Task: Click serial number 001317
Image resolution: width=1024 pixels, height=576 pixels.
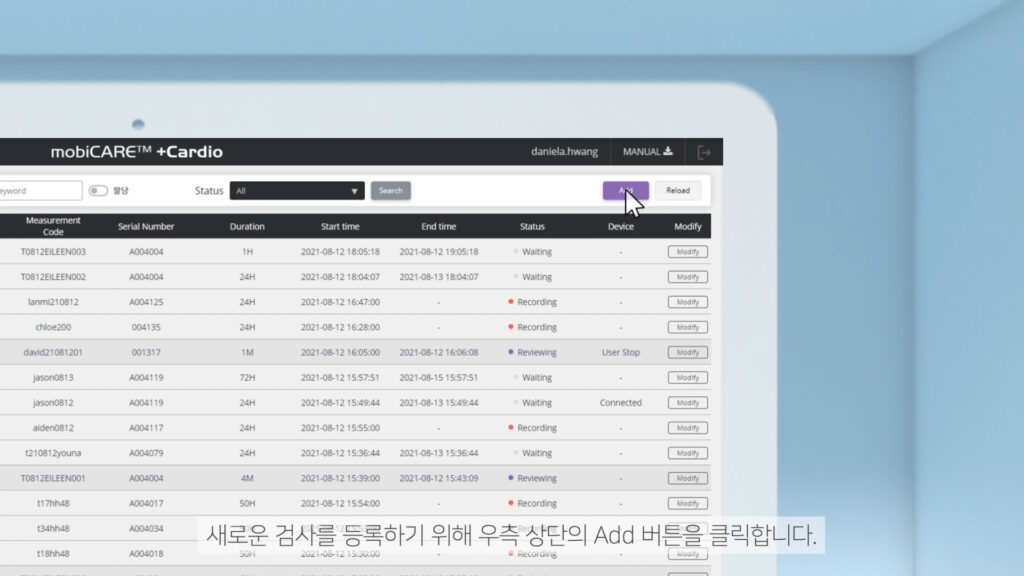Action: point(146,353)
